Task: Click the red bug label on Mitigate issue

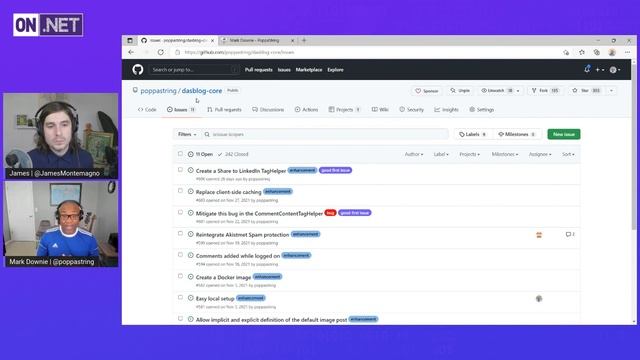Action: click(x=330, y=213)
